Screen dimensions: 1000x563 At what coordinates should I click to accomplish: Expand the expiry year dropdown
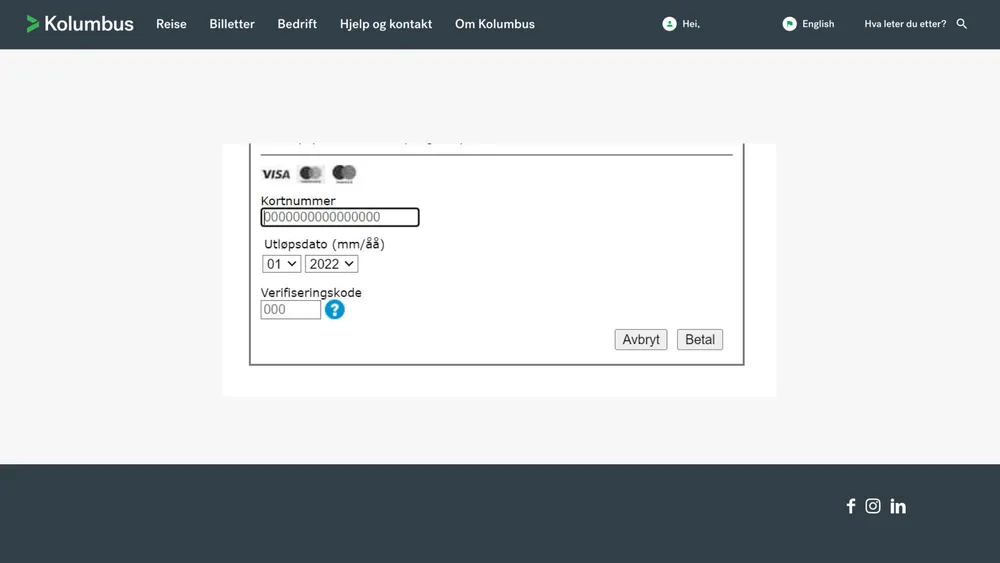coord(331,264)
